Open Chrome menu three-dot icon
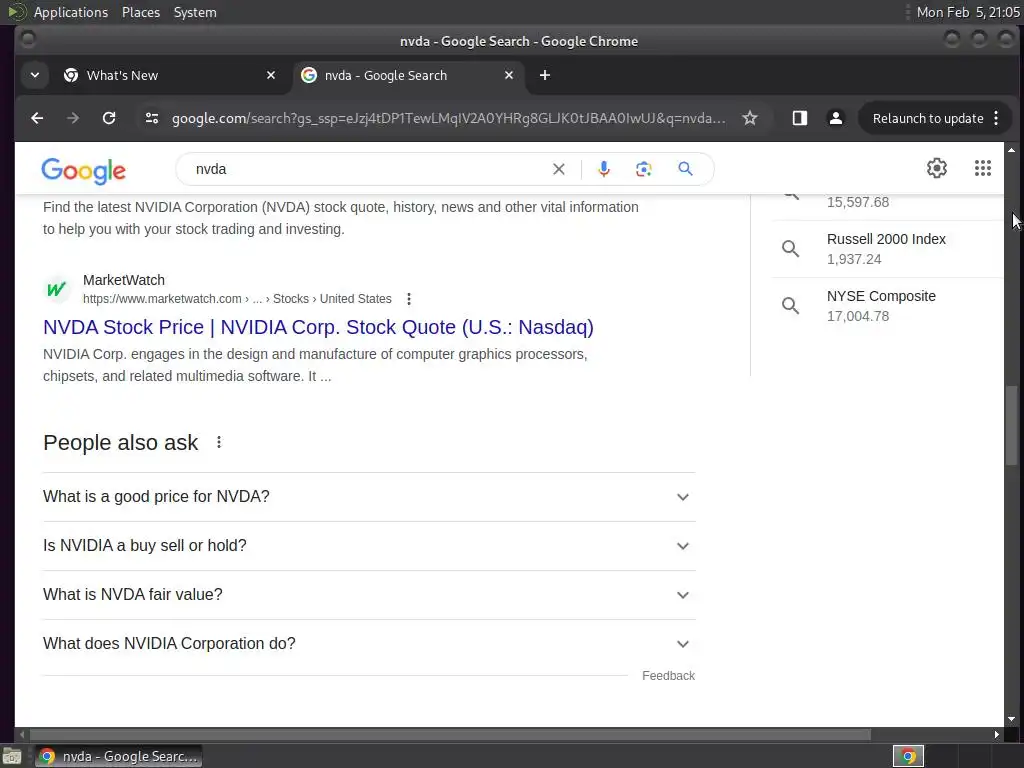The image size is (1024, 768). 996,118
